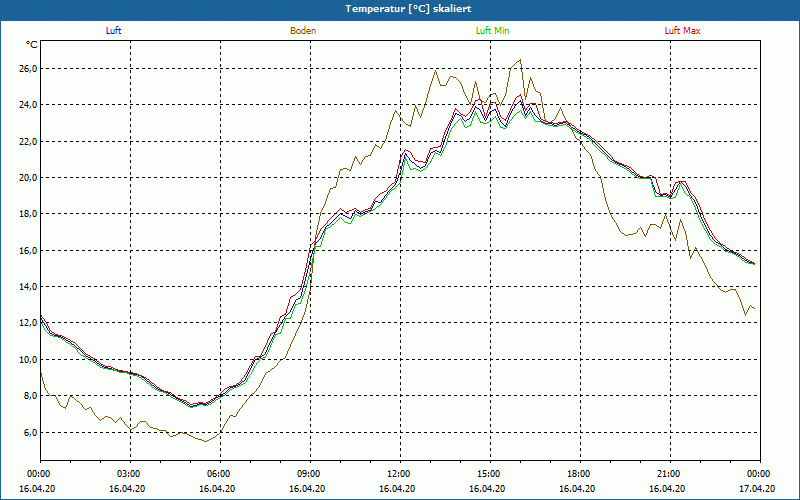Click the '14,0' y-axis value

pos(28,287)
